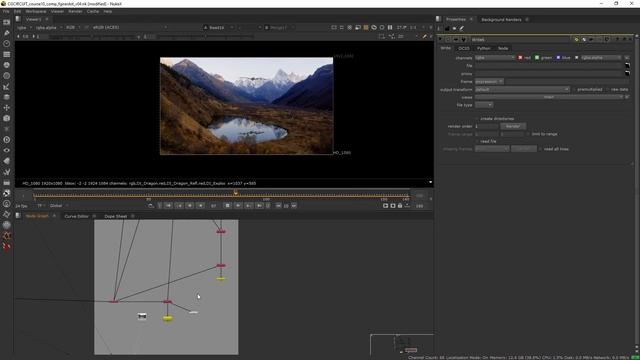Viewport: 640px width, 360px height.
Task: Enable the read file checkbox
Action: (x=477, y=141)
